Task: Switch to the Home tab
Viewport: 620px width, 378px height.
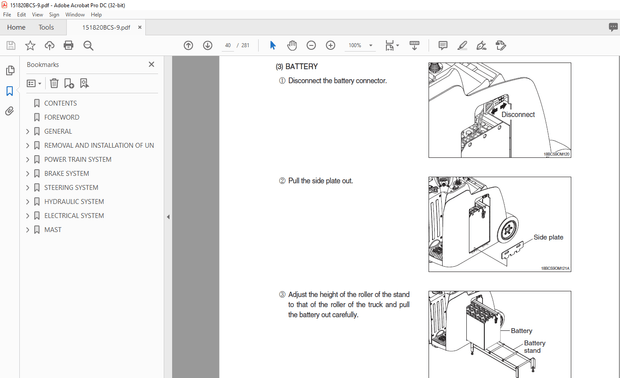Action: (x=16, y=27)
